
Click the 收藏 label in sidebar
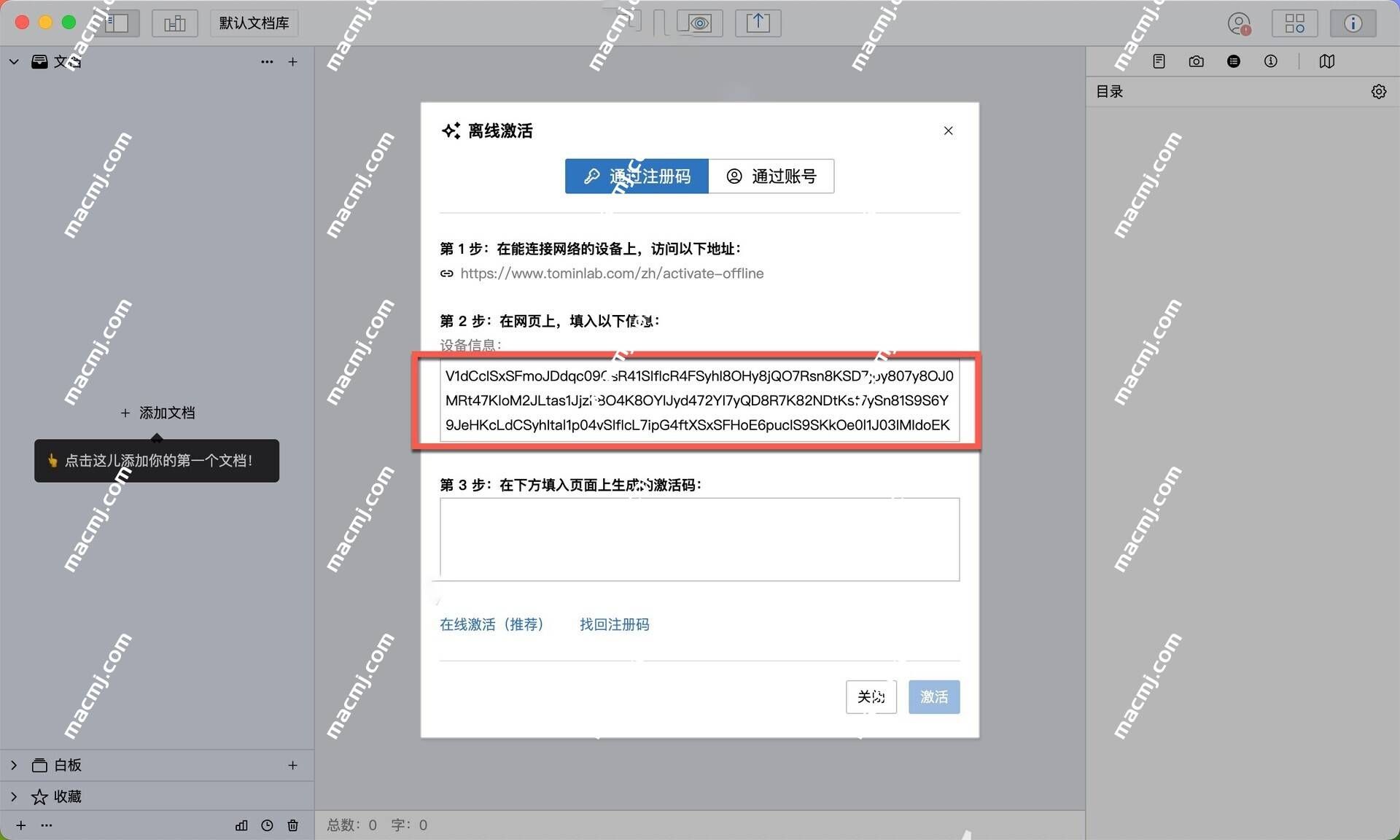[67, 796]
